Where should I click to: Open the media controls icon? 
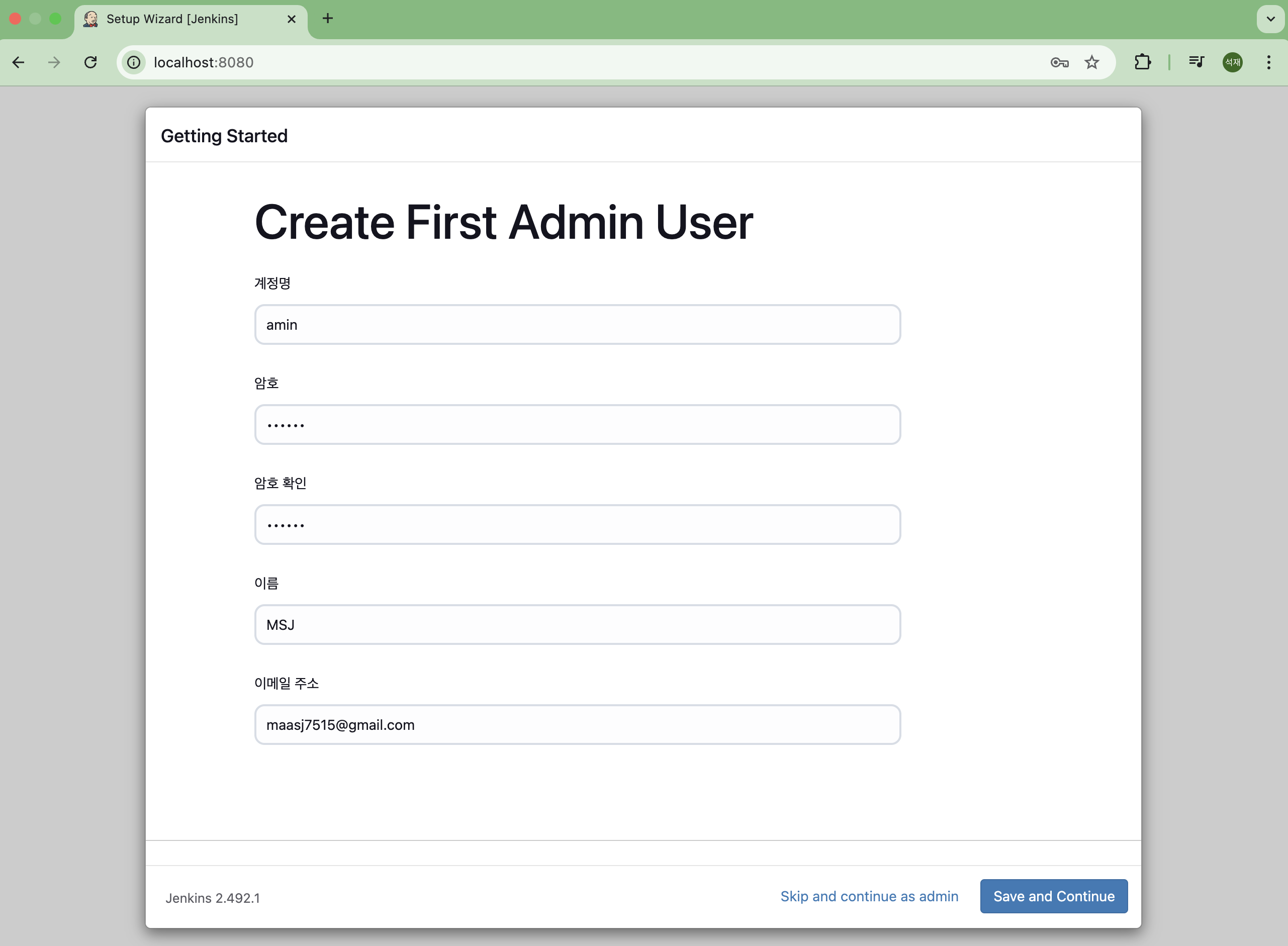point(1196,62)
